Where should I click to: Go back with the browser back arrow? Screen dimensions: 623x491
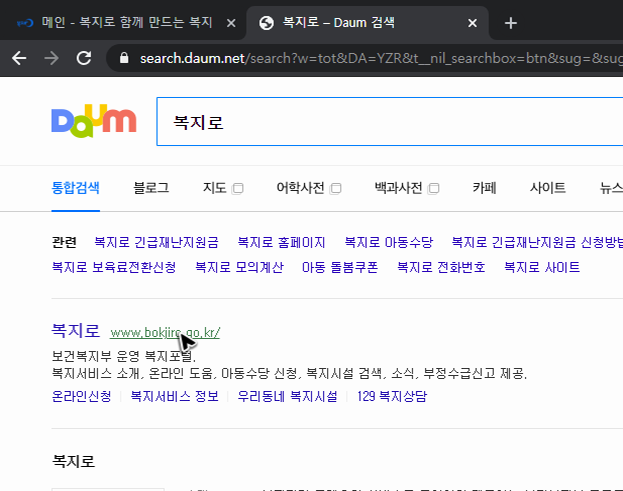coord(19,58)
